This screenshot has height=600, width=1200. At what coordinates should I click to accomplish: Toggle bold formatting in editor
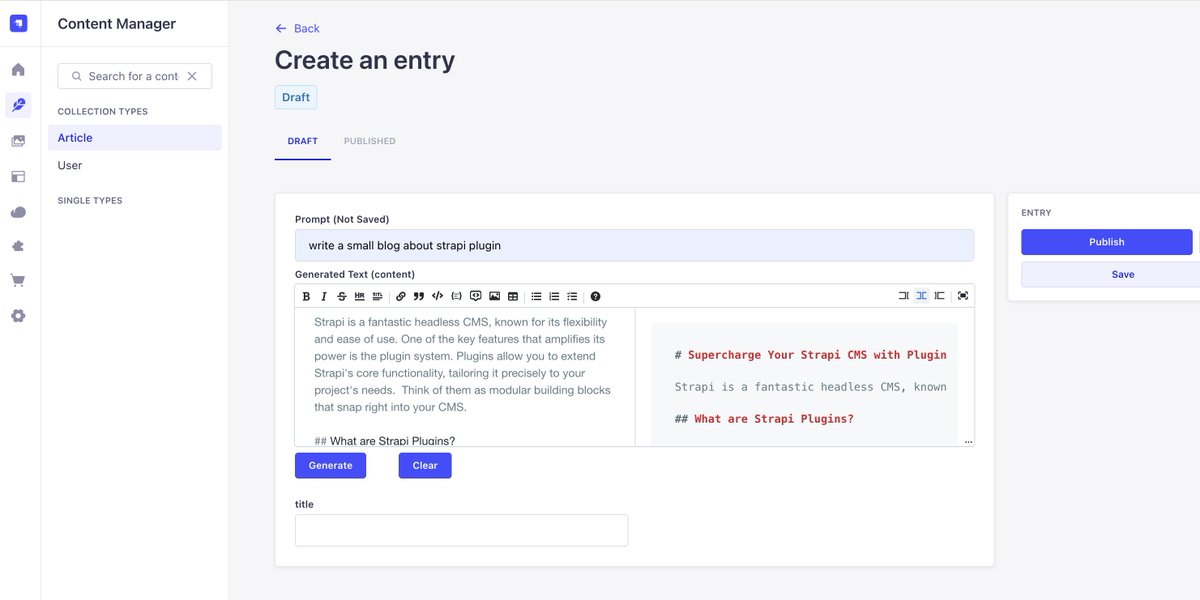[x=306, y=296]
